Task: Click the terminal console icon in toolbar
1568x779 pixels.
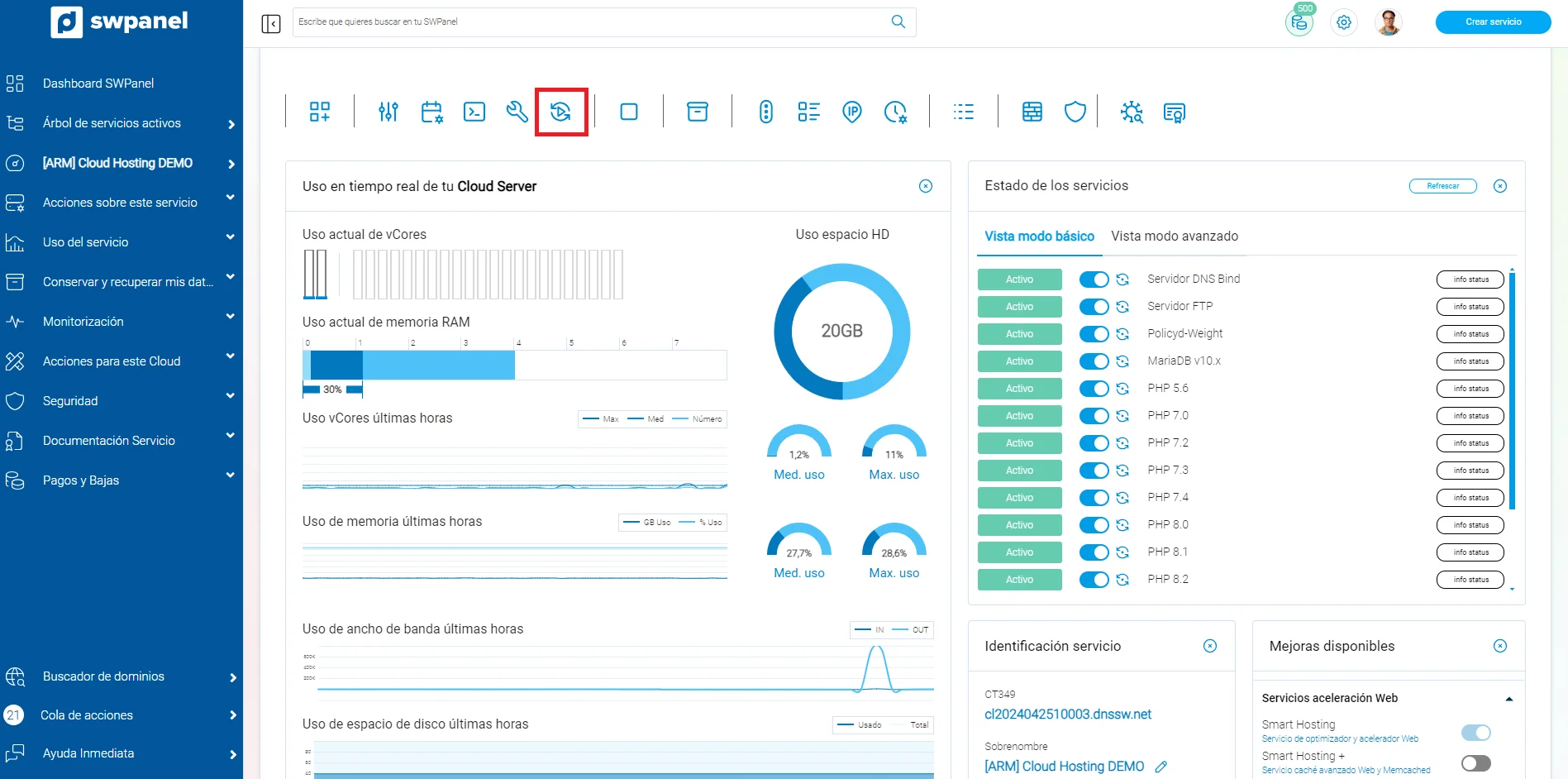Action: tap(474, 112)
